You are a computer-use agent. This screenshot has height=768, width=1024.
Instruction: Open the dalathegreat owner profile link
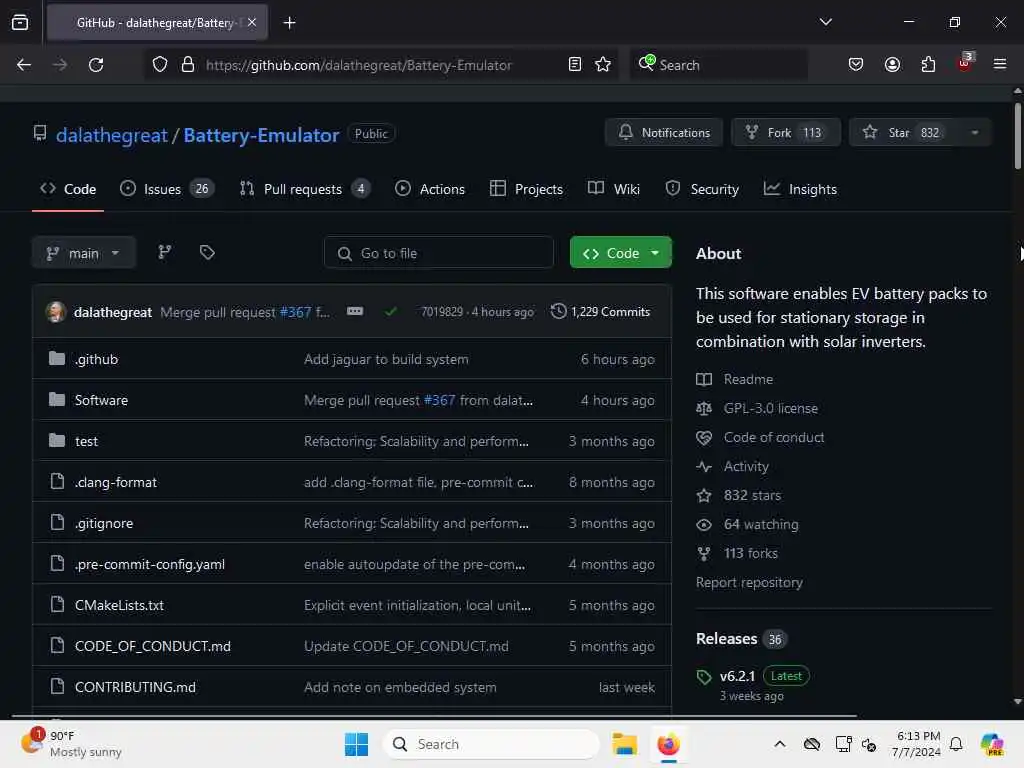point(112,135)
